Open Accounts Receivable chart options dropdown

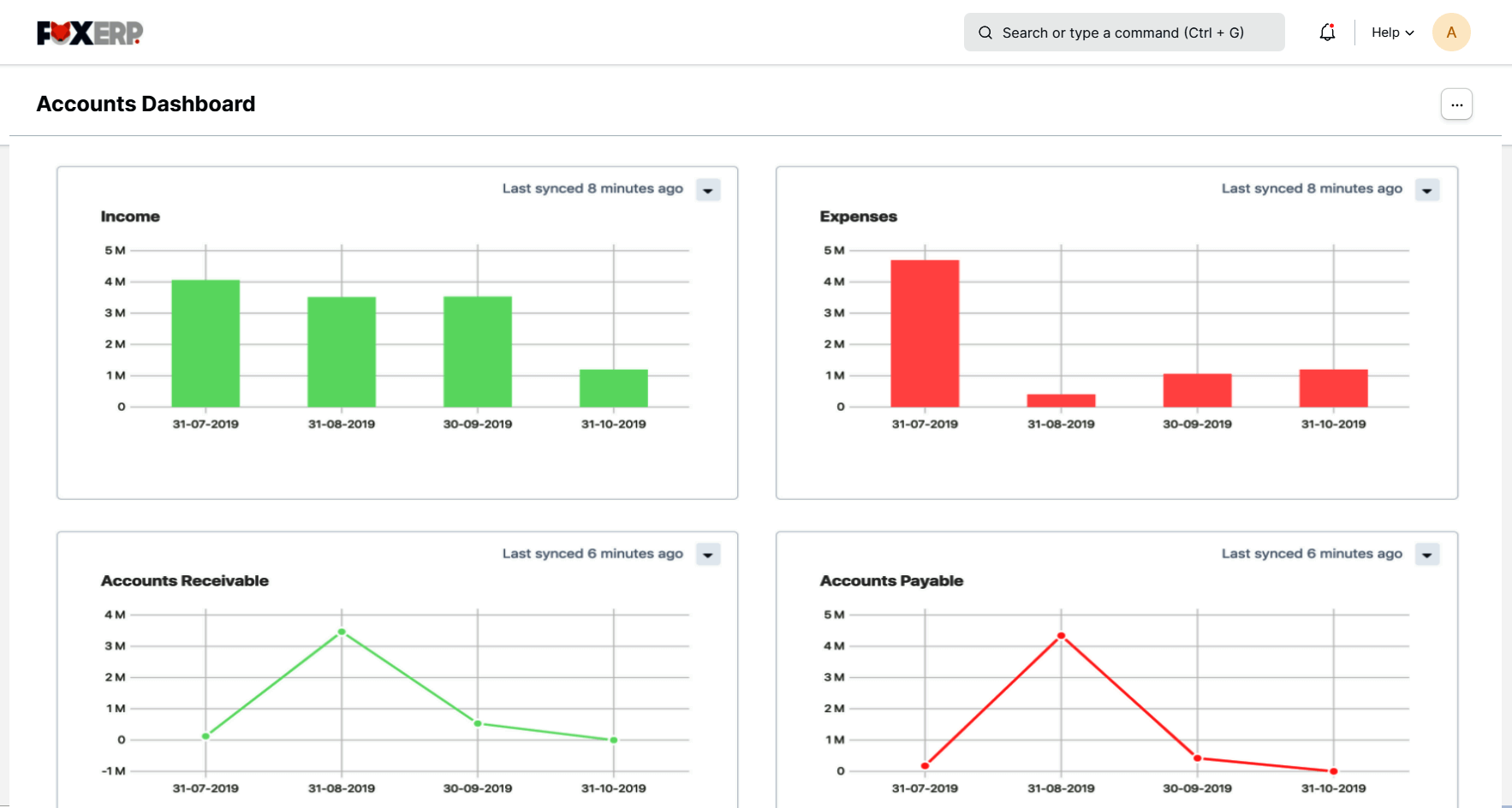[x=708, y=555]
